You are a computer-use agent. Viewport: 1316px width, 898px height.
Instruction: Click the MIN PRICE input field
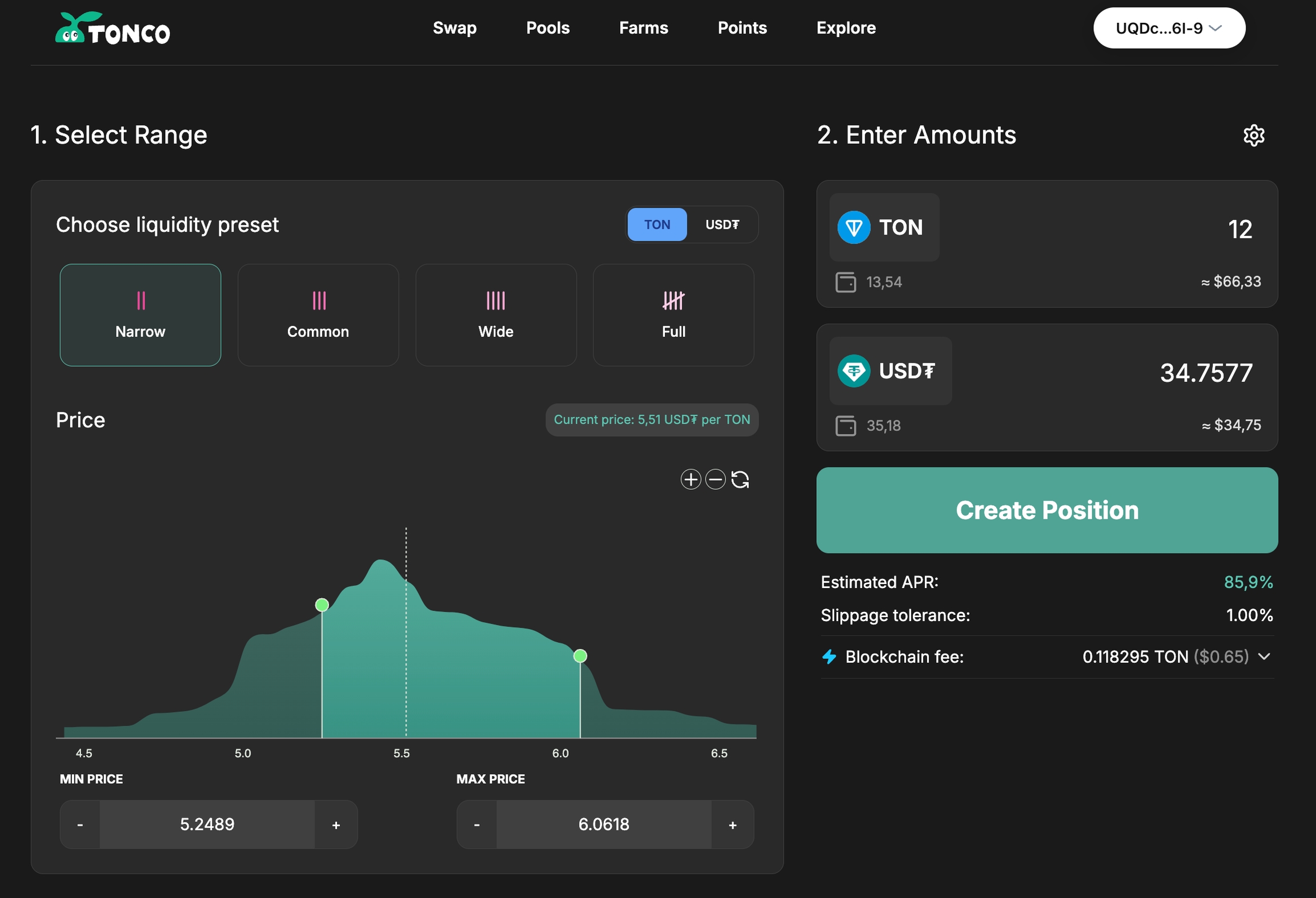pyautogui.click(x=207, y=824)
